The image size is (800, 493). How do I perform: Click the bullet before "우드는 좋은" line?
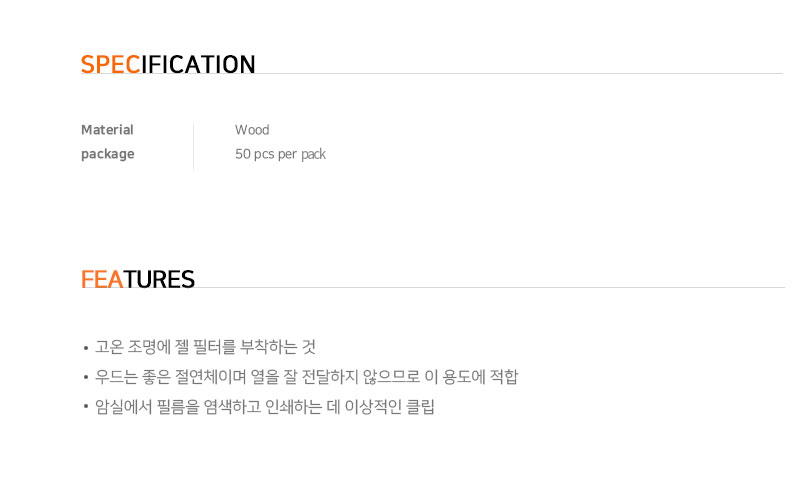[x=86, y=379]
